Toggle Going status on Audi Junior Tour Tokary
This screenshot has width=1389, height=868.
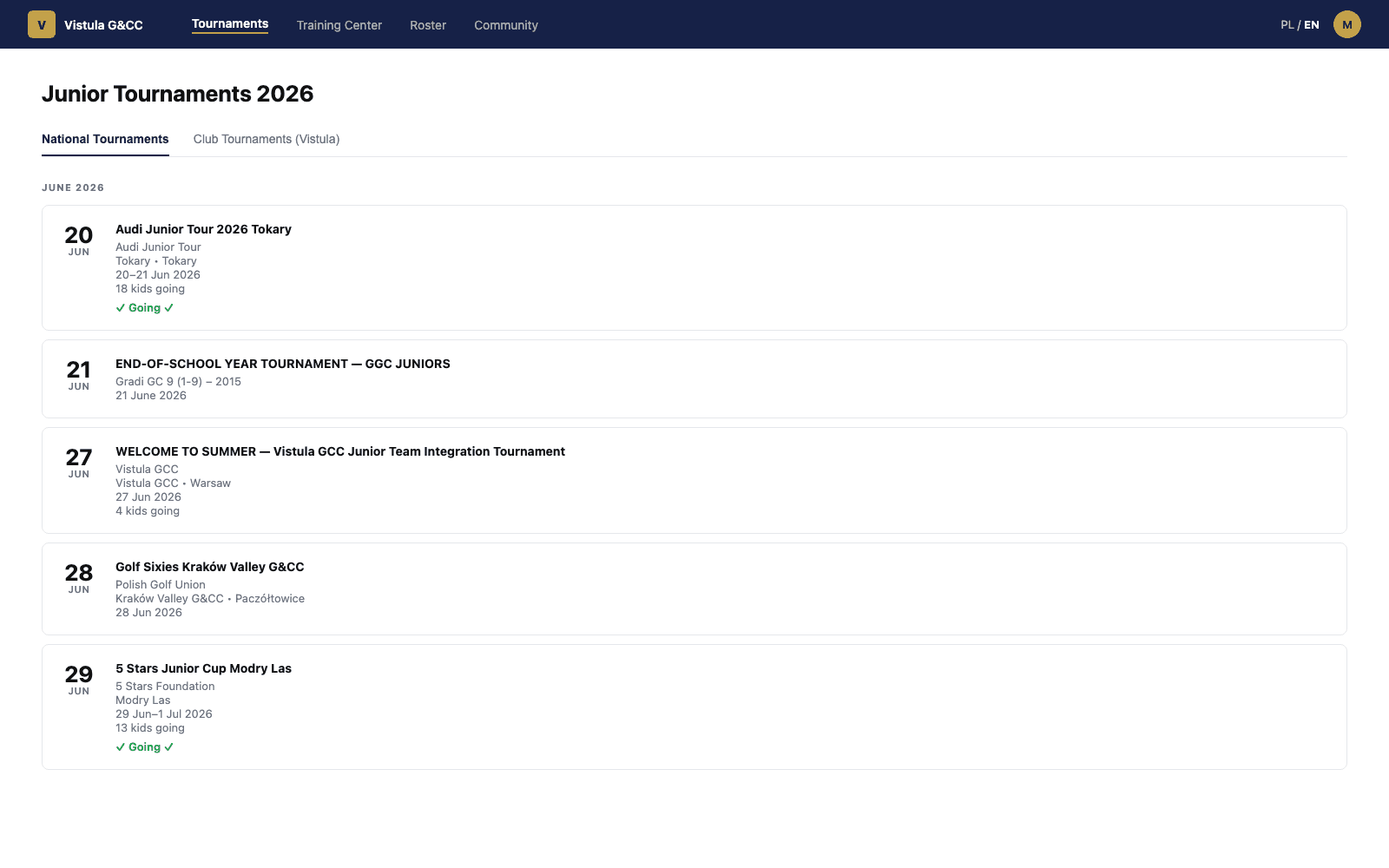pos(145,308)
